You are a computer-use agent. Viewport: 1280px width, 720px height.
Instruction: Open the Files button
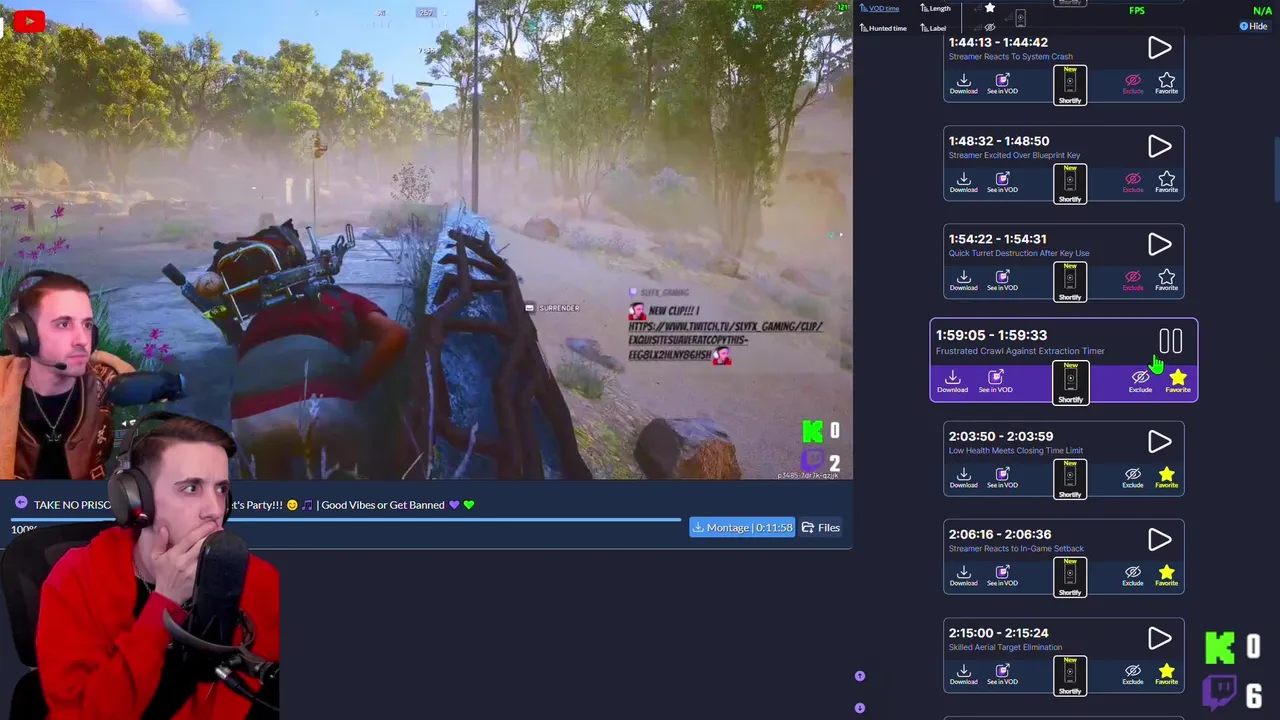820,527
